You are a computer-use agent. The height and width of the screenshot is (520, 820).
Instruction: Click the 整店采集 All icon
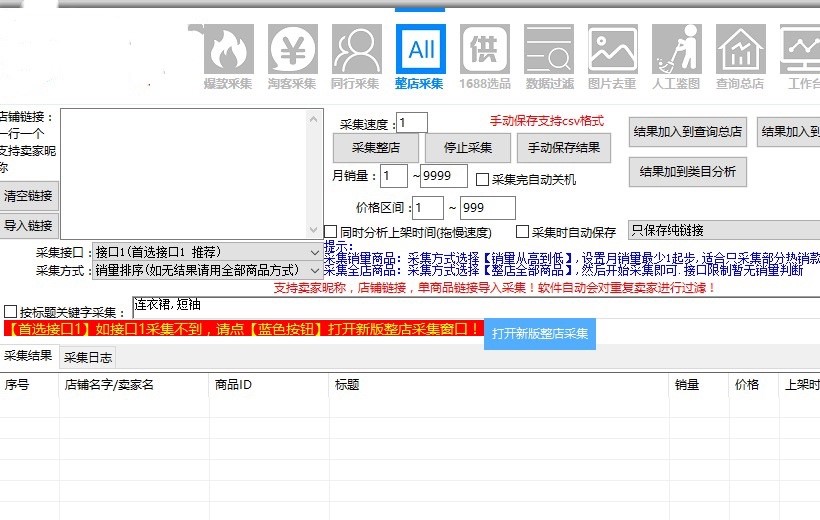click(420, 49)
